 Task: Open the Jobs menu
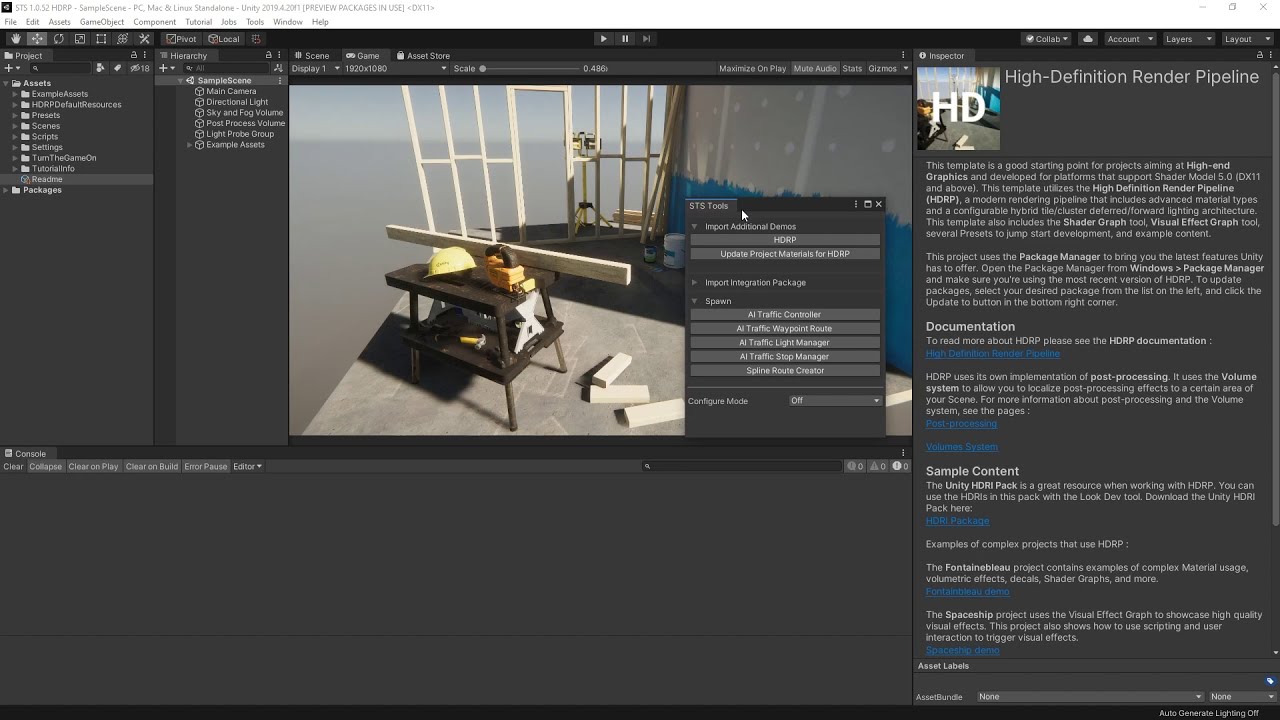(x=229, y=22)
